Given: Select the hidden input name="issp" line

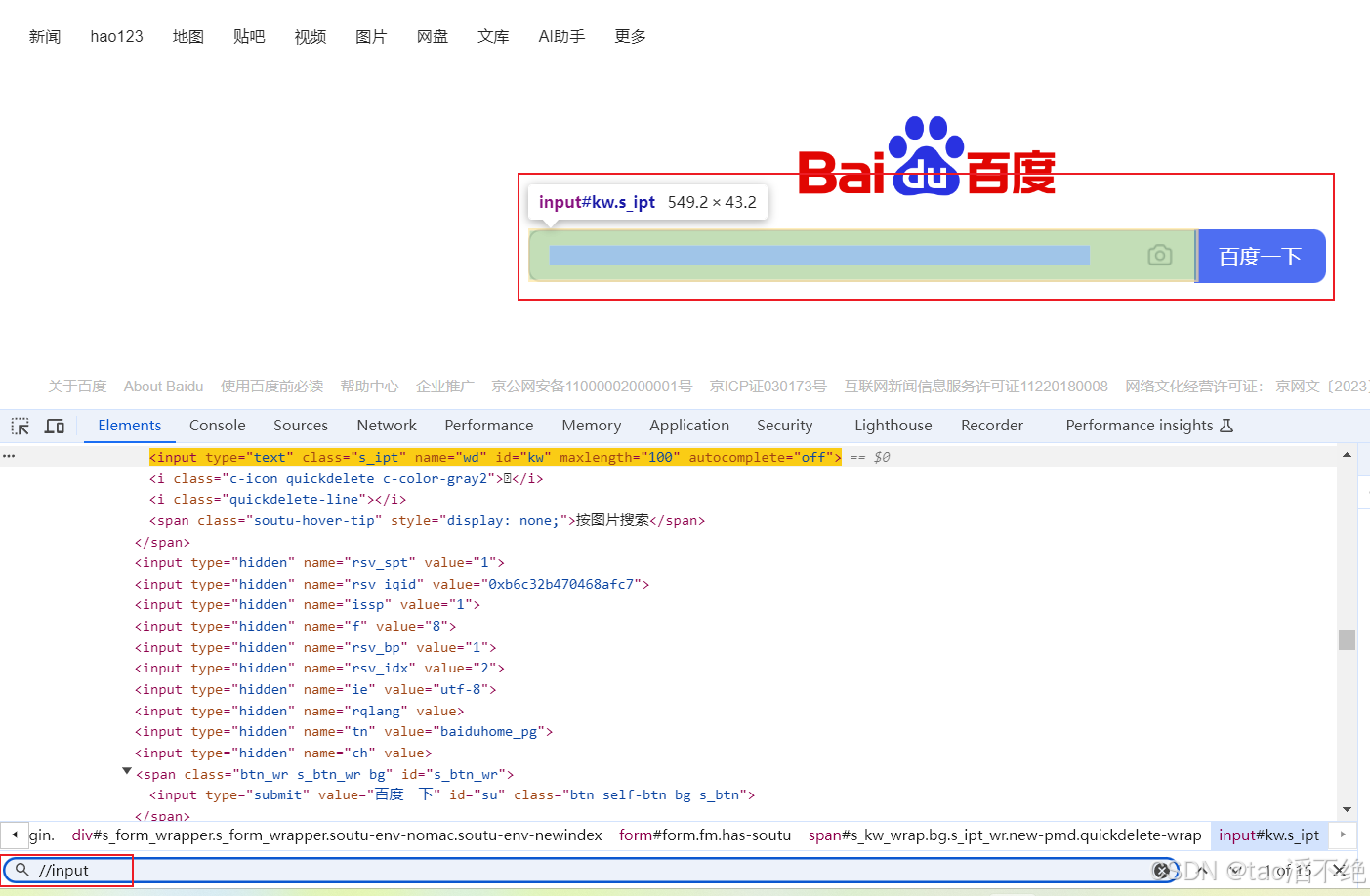Looking at the screenshot, I should point(308,605).
